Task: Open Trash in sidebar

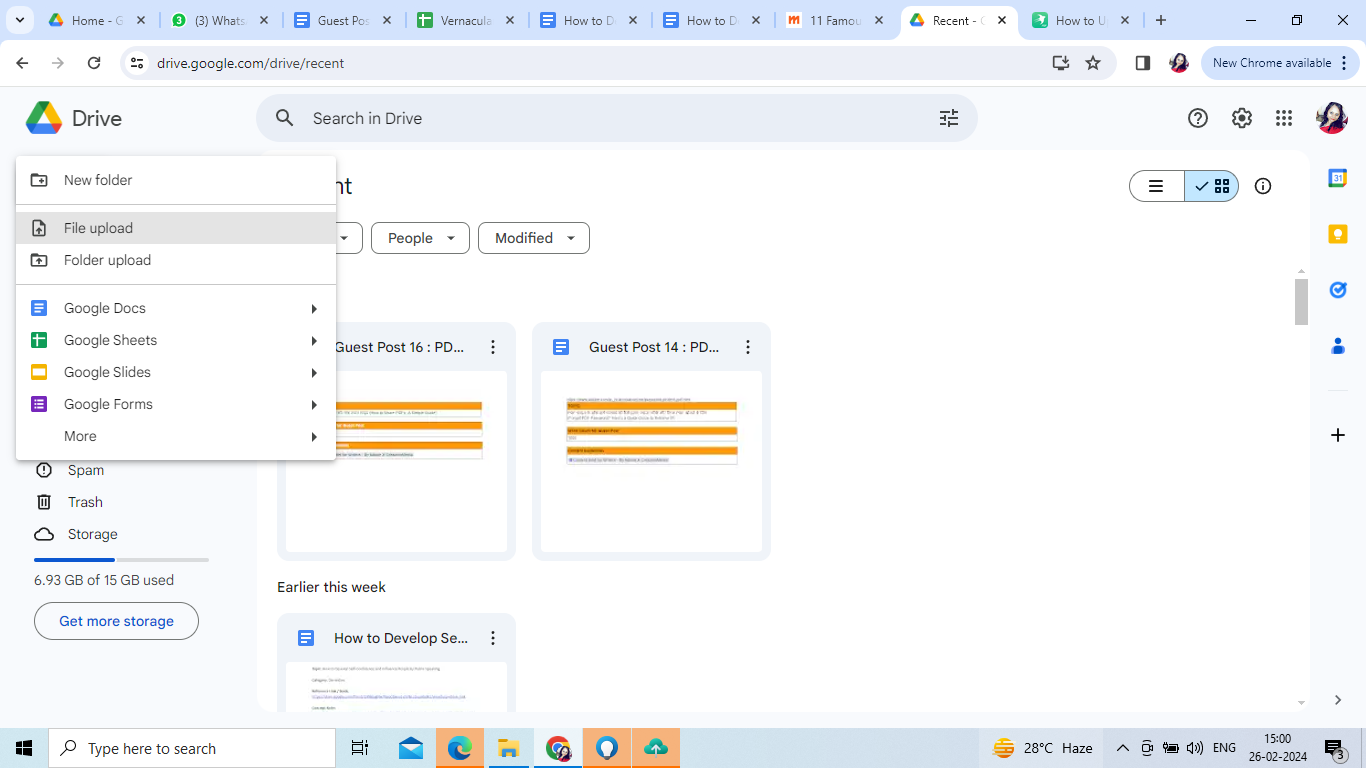Action: pos(85,502)
